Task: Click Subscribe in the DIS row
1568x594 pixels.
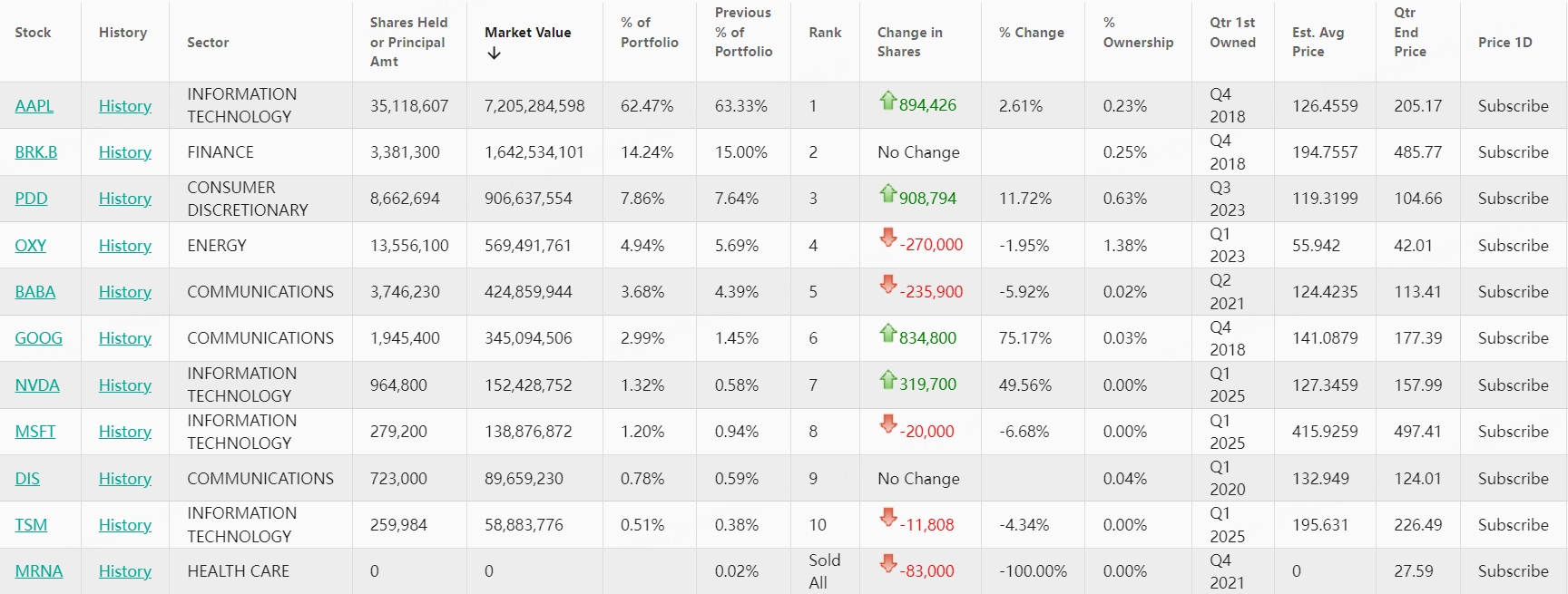Action: 1513,479
